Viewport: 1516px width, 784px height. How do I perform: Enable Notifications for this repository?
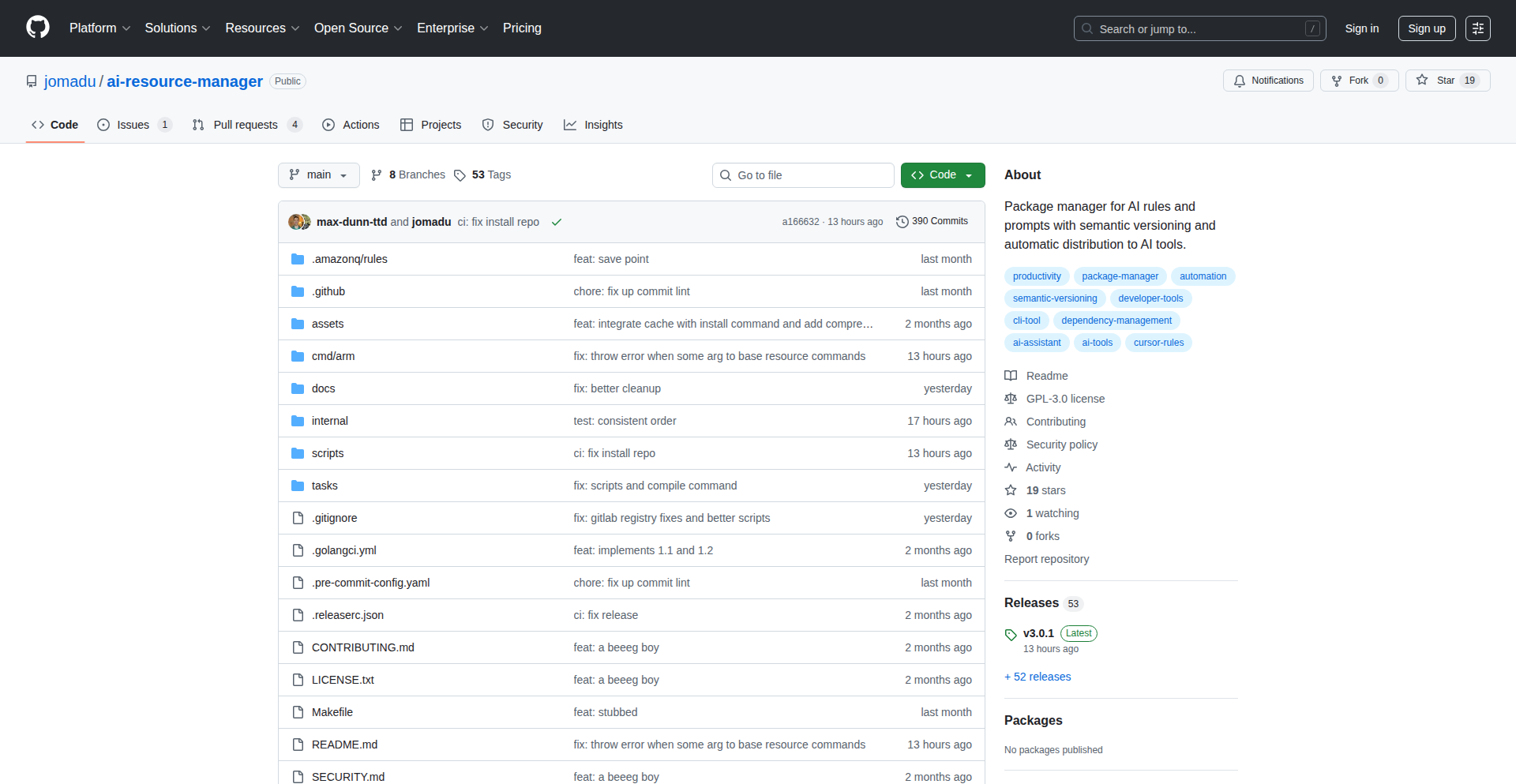(x=1267, y=80)
